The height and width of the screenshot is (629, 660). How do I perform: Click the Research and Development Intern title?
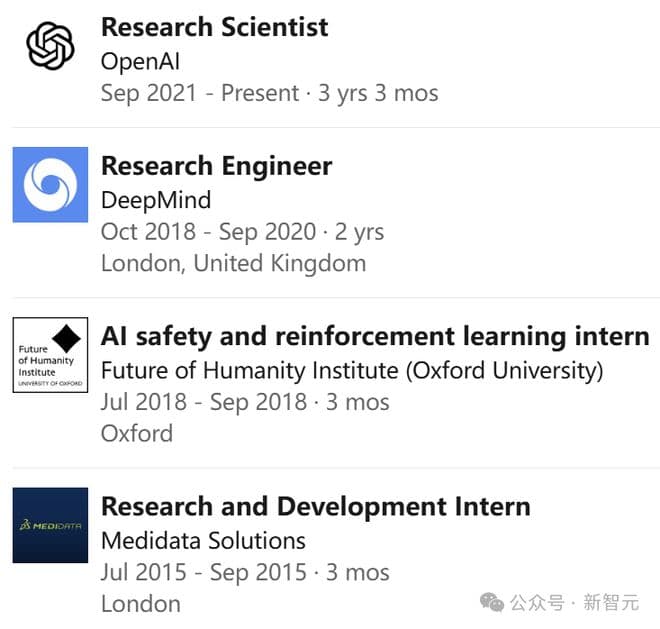click(315, 506)
